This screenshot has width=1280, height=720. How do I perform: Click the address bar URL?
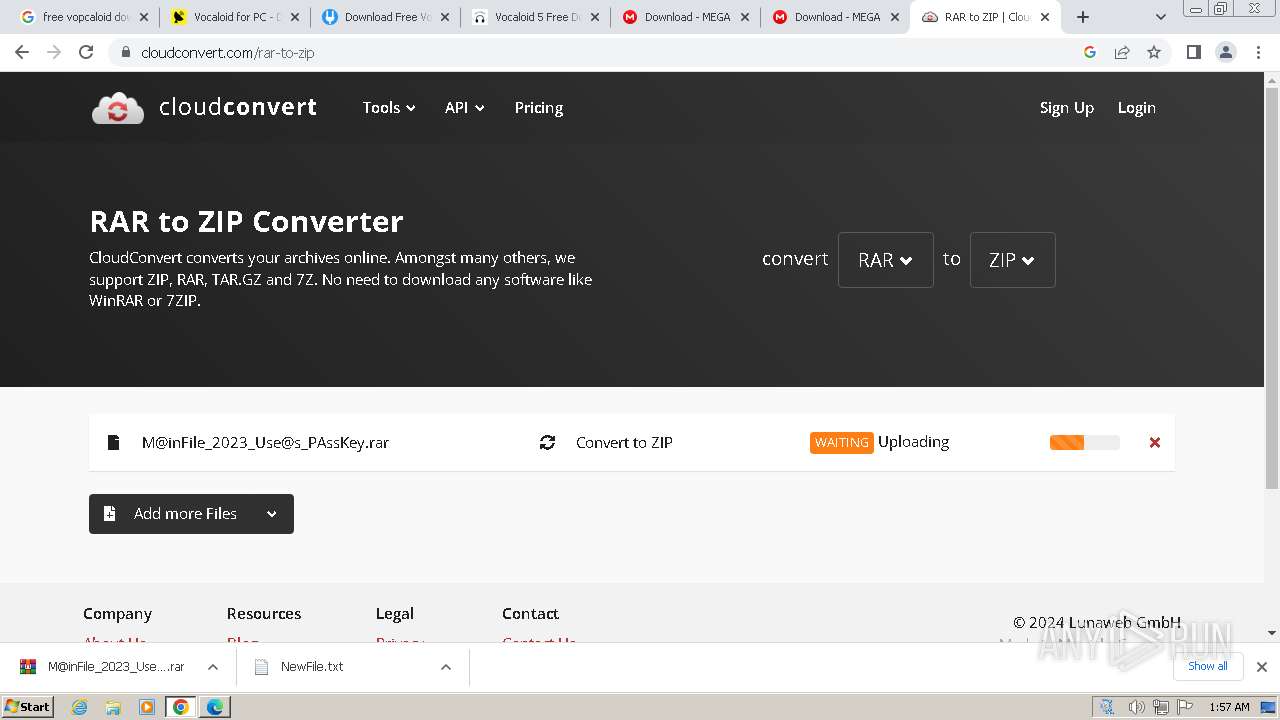coord(228,53)
